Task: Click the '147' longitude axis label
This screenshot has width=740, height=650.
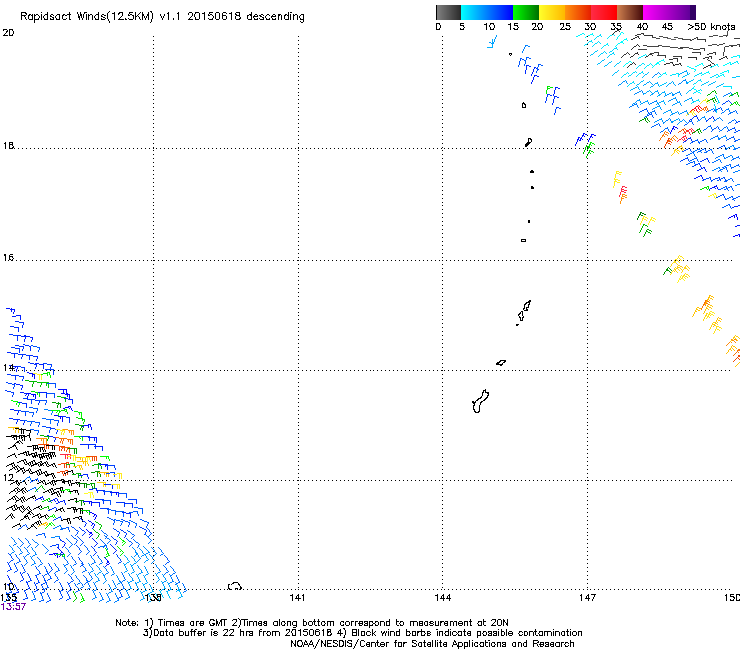Action: coord(587,598)
